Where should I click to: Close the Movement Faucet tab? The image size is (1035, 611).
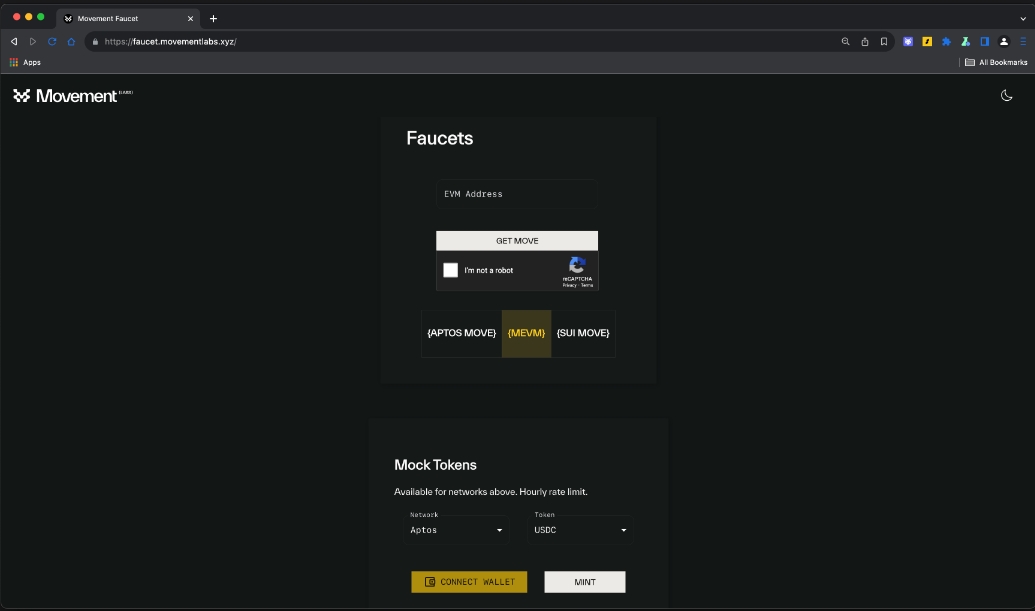pyautogui.click(x=190, y=18)
